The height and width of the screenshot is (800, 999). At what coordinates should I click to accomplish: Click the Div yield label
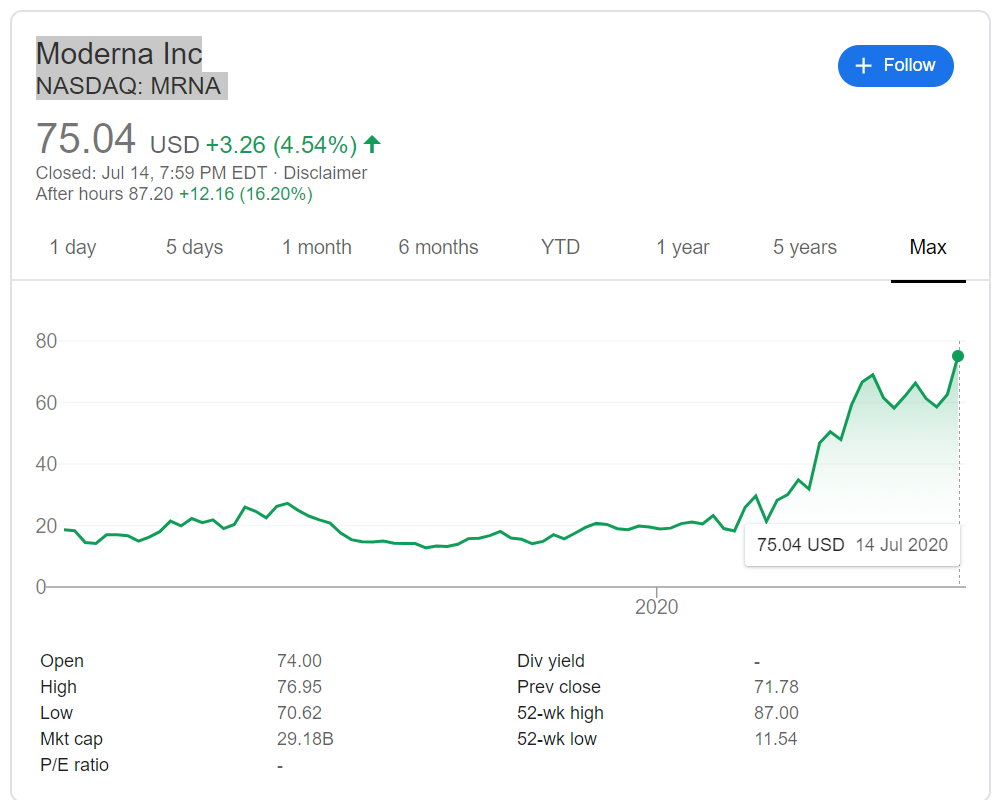(550, 661)
